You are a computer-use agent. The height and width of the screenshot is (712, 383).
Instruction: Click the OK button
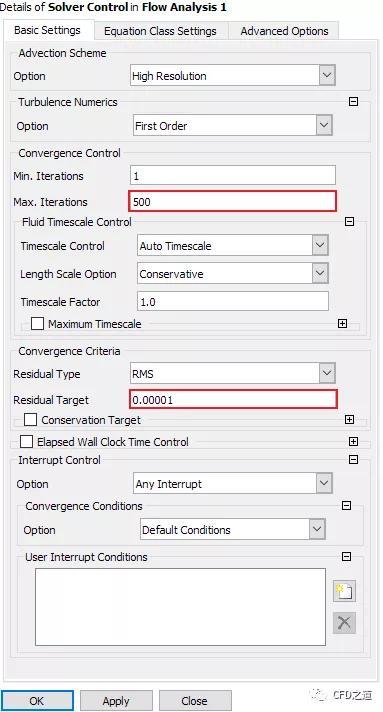coord(37,701)
